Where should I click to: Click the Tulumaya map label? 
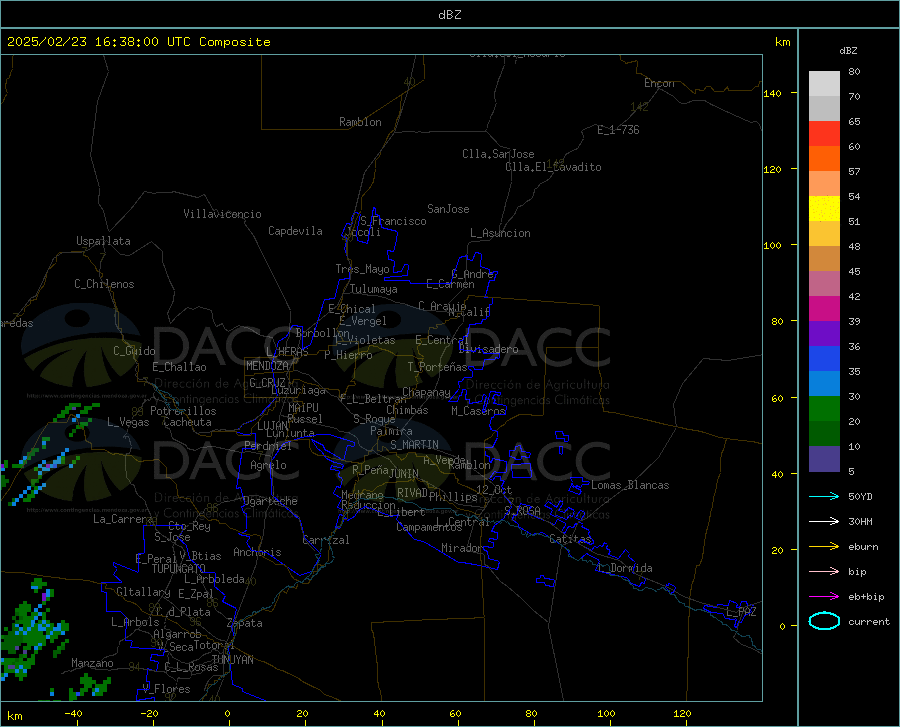click(374, 289)
